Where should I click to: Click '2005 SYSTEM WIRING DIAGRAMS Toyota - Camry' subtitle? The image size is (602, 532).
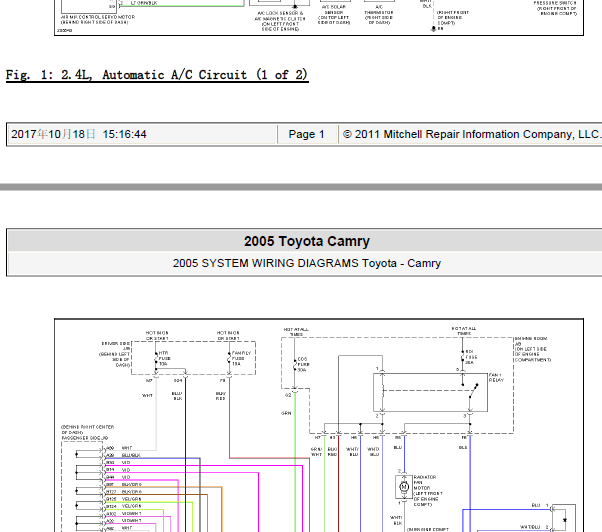click(306, 263)
